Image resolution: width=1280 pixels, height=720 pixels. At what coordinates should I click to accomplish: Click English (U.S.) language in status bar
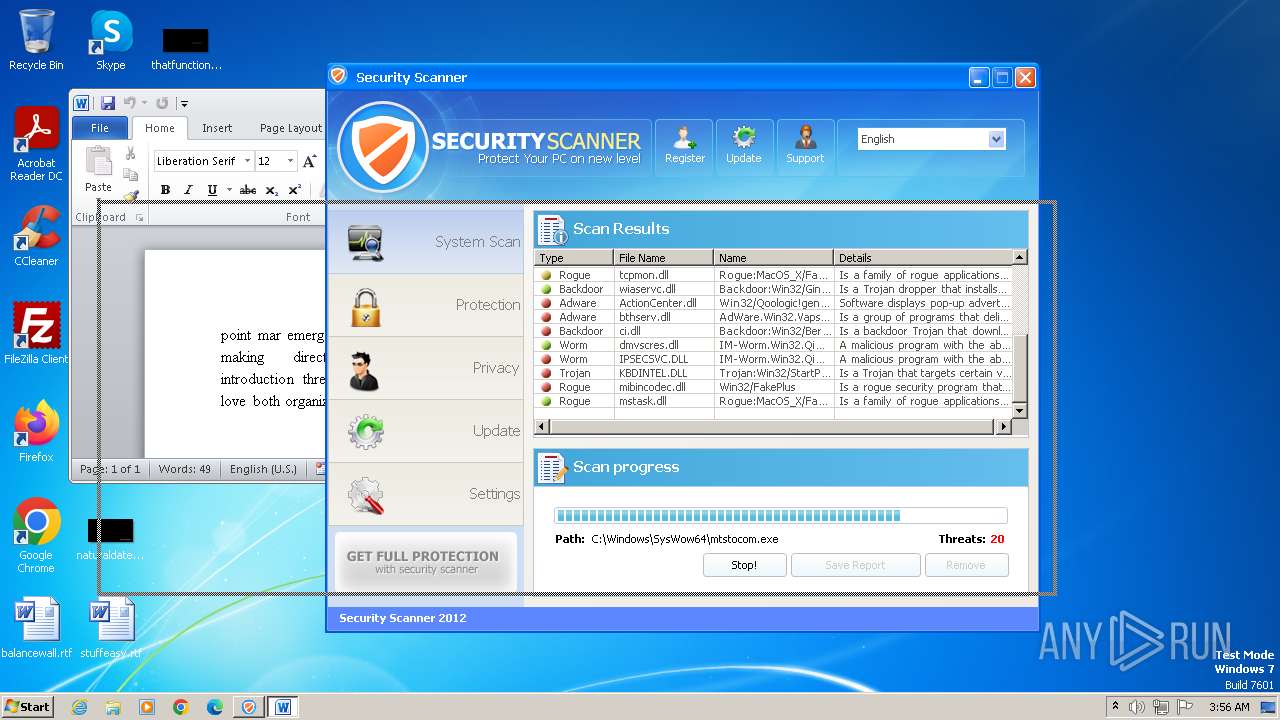click(x=263, y=469)
